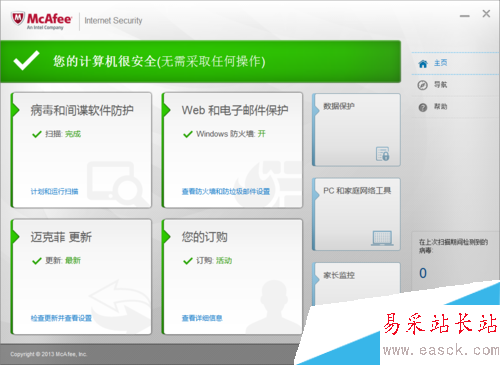Open the 您的订购 heading
This screenshot has height=365, width=500.
click(x=204, y=237)
